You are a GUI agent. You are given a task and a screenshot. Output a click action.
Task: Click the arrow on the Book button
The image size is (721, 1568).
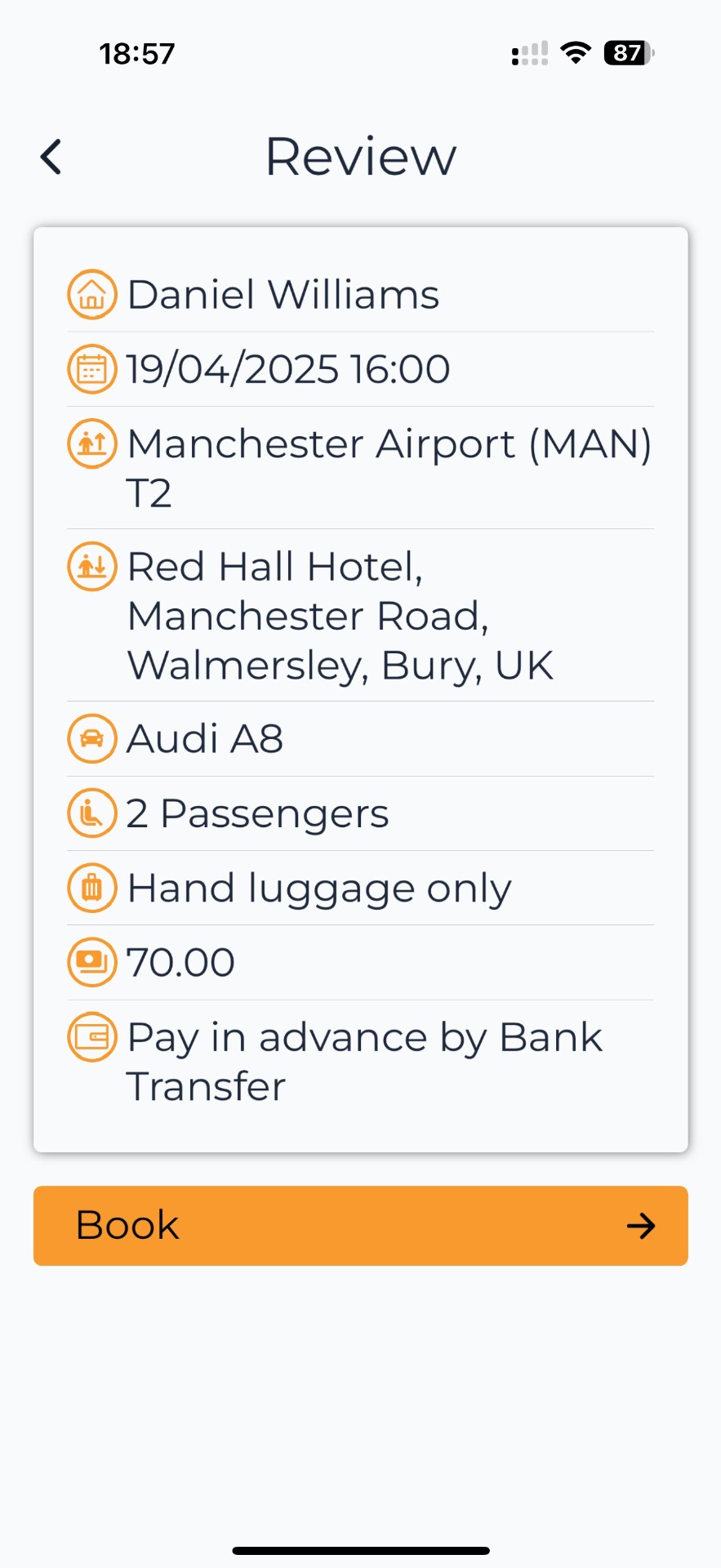(641, 1226)
